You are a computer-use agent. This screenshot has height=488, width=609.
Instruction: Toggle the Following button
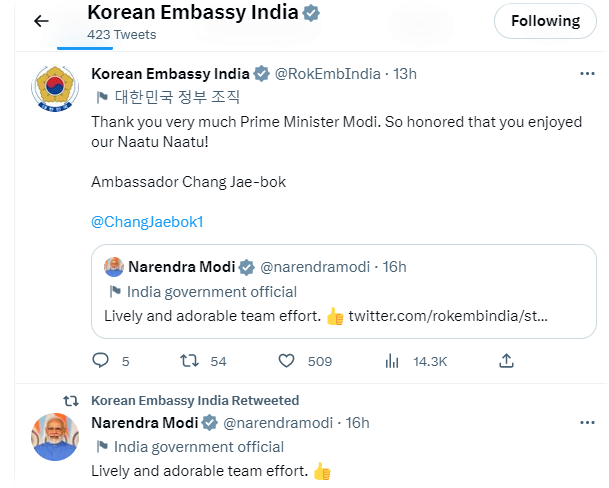[x=545, y=21]
